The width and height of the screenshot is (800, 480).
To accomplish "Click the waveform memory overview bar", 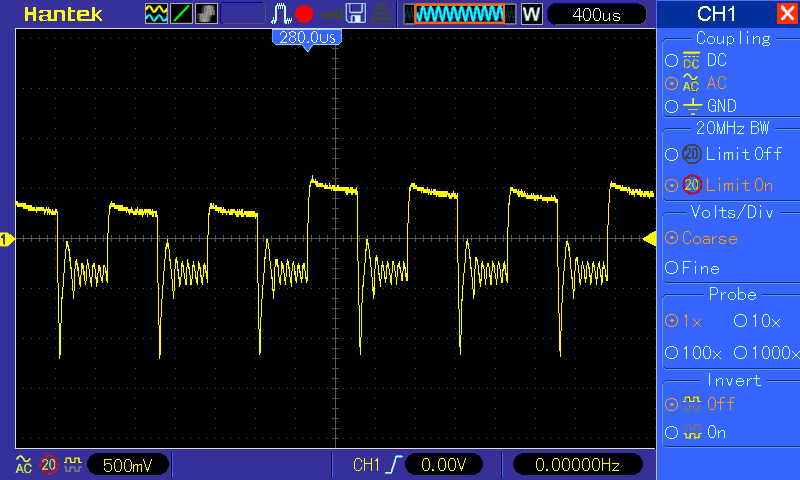I will click(x=460, y=14).
